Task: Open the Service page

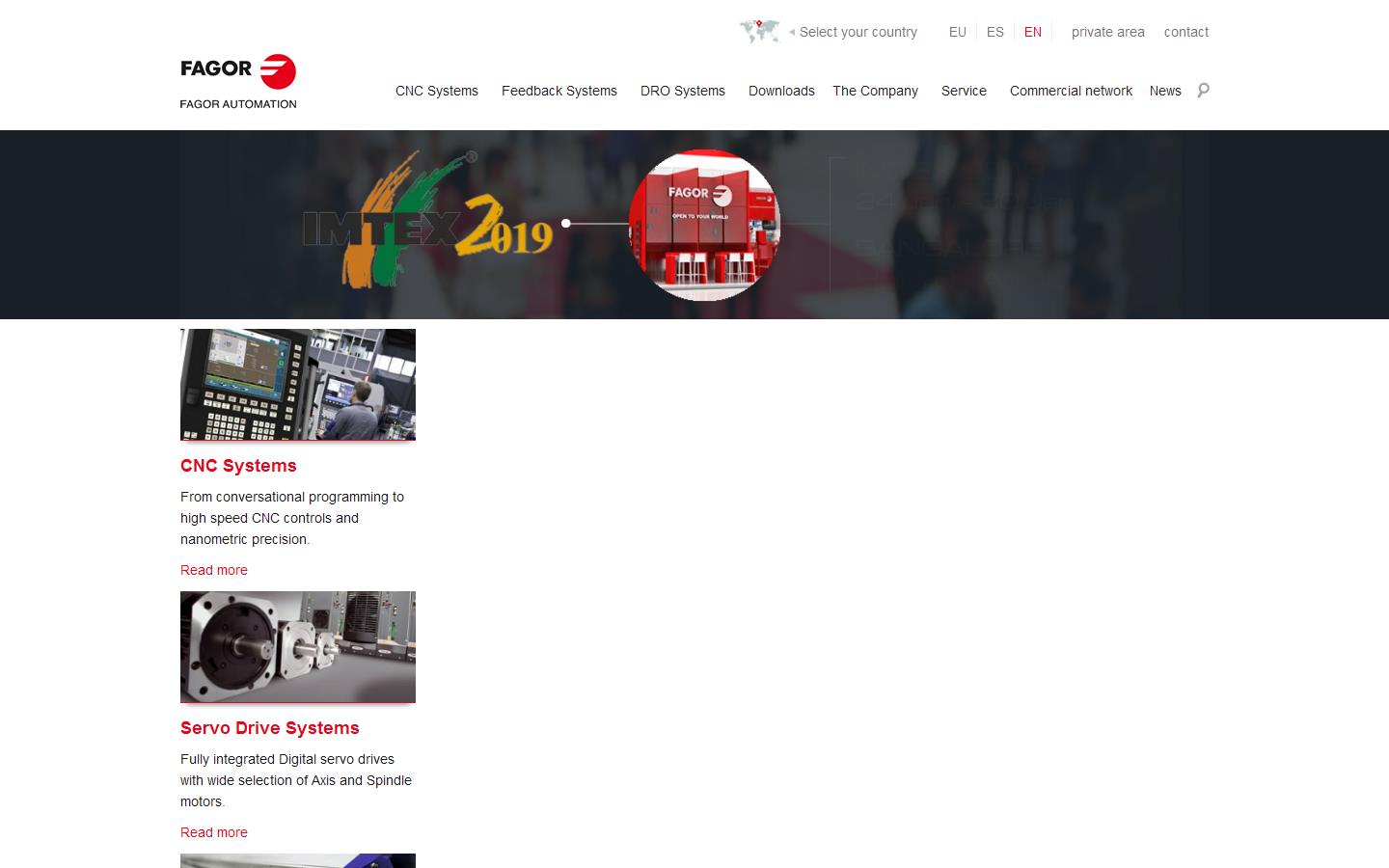Action: (964, 91)
